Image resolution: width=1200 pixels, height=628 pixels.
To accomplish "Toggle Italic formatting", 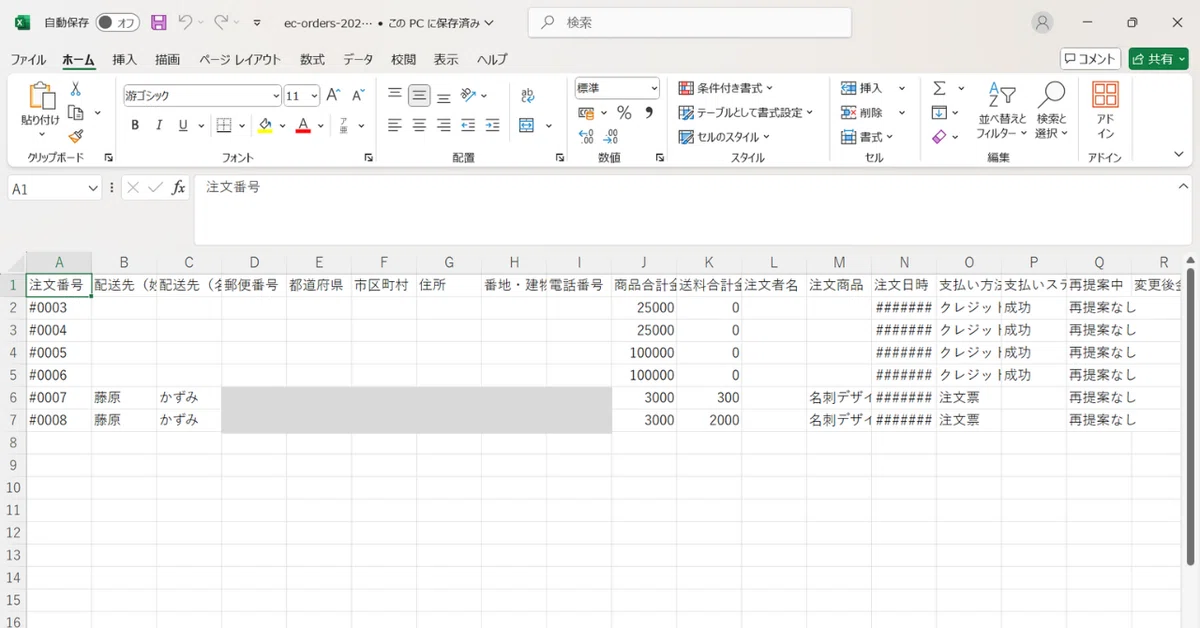I will pyautogui.click(x=159, y=125).
